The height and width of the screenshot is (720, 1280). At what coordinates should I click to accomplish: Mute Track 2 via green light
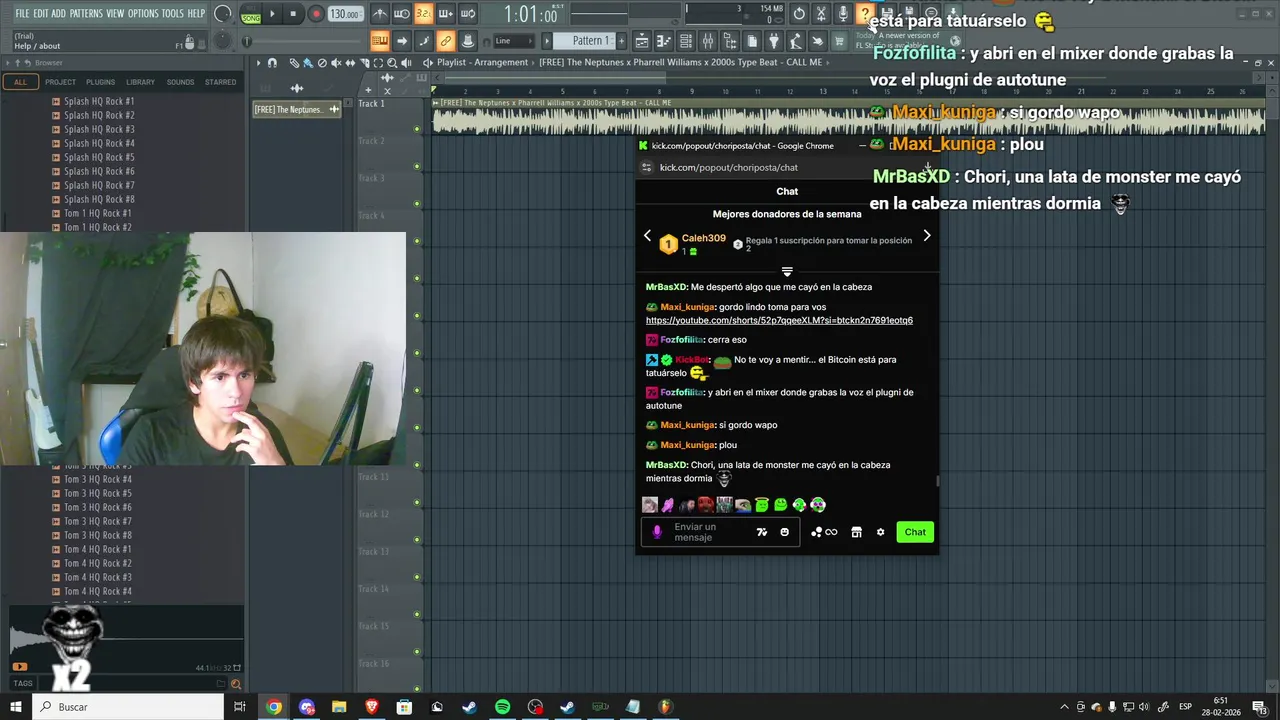click(x=417, y=166)
